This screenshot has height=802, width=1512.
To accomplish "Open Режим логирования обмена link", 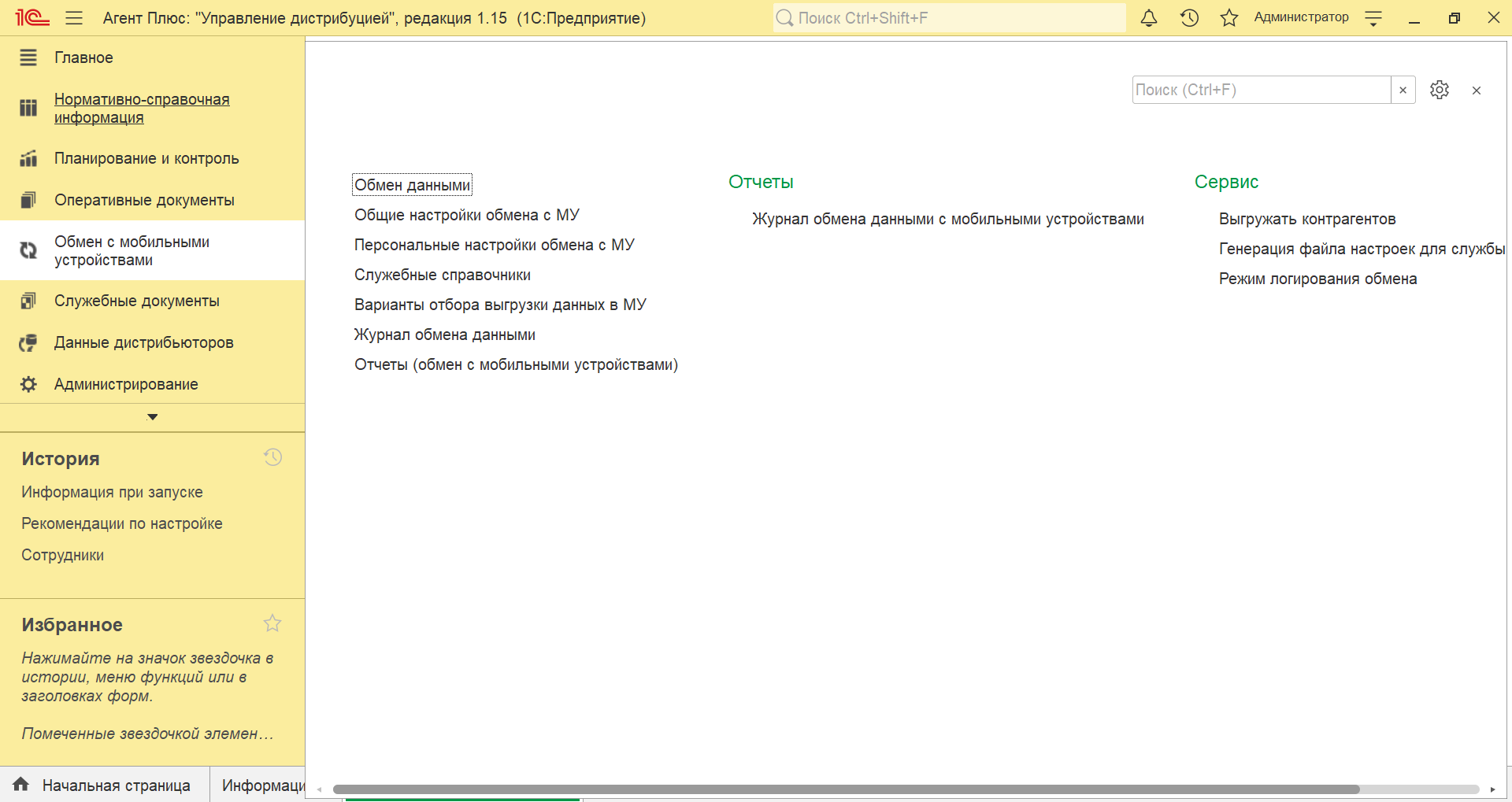I will [1317, 279].
